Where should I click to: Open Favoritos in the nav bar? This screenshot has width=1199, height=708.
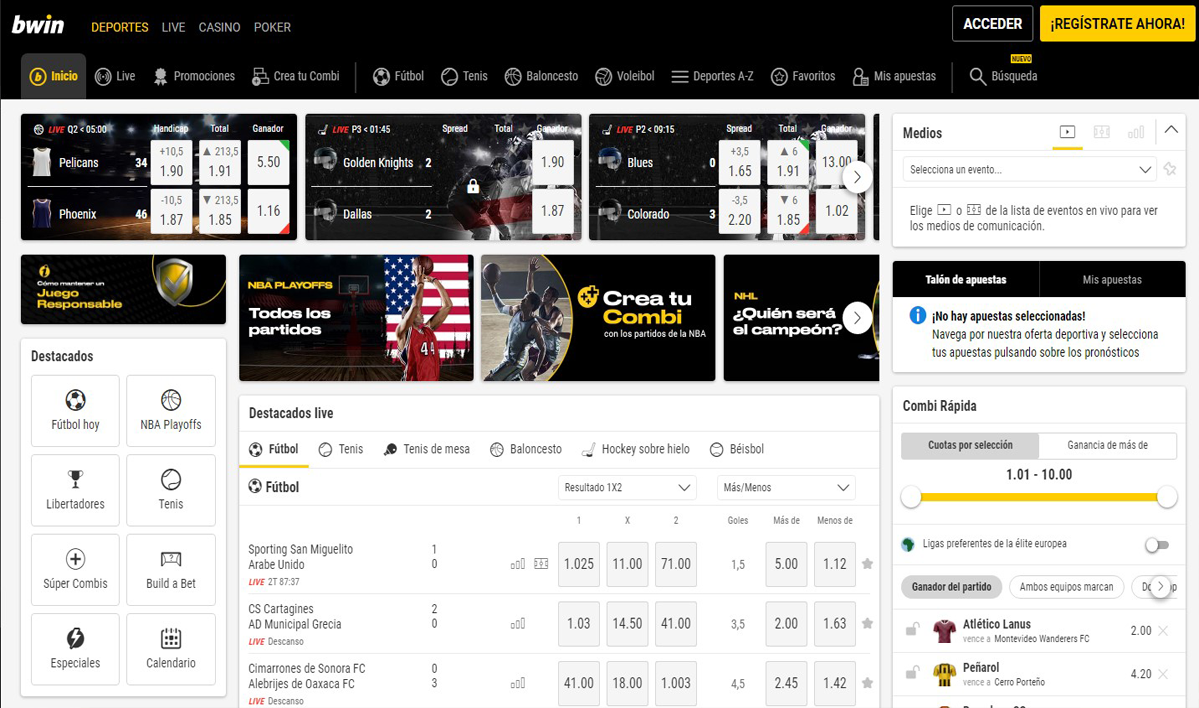[803, 76]
